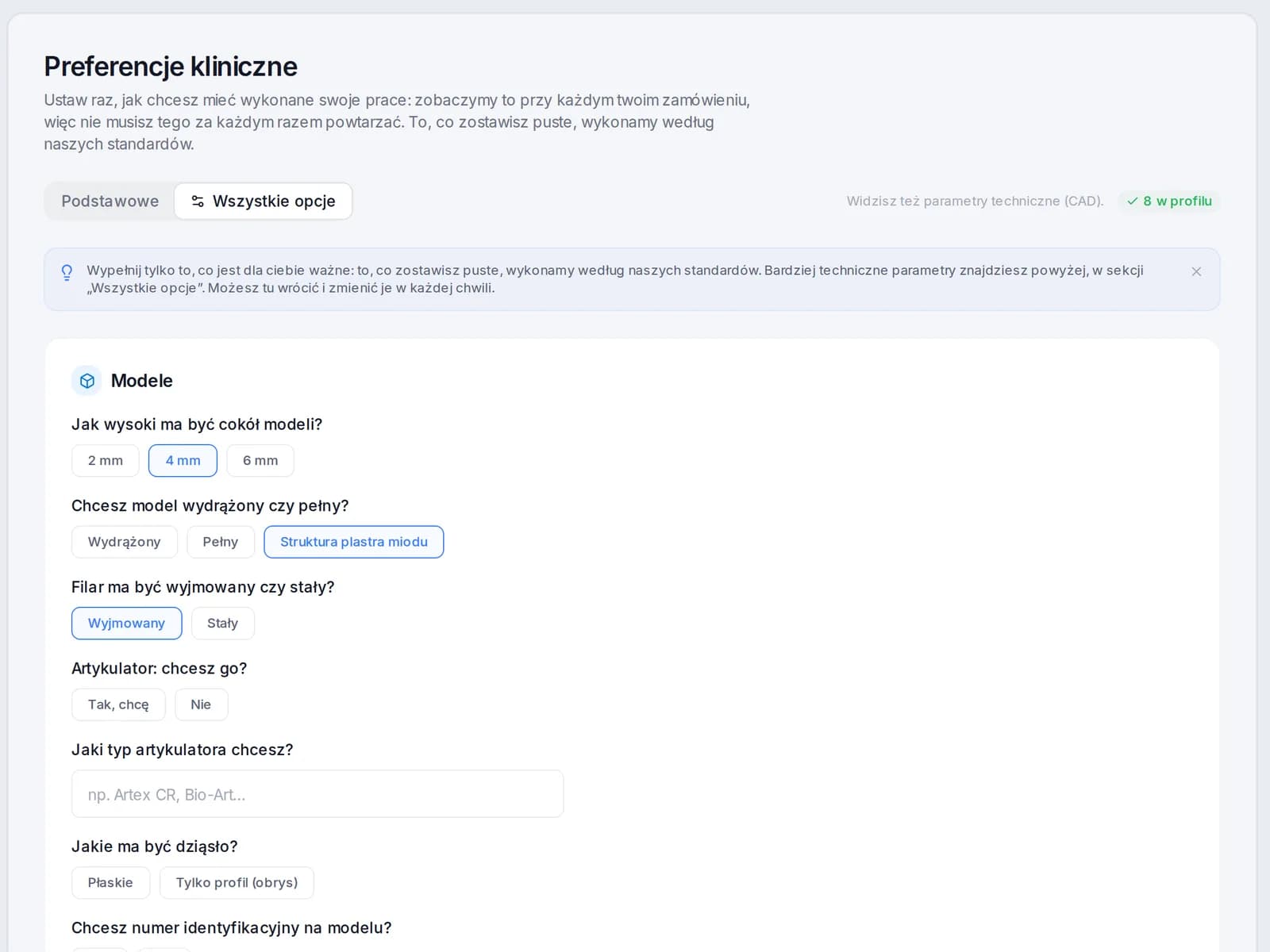Choose Nie for artykulator

point(202,704)
